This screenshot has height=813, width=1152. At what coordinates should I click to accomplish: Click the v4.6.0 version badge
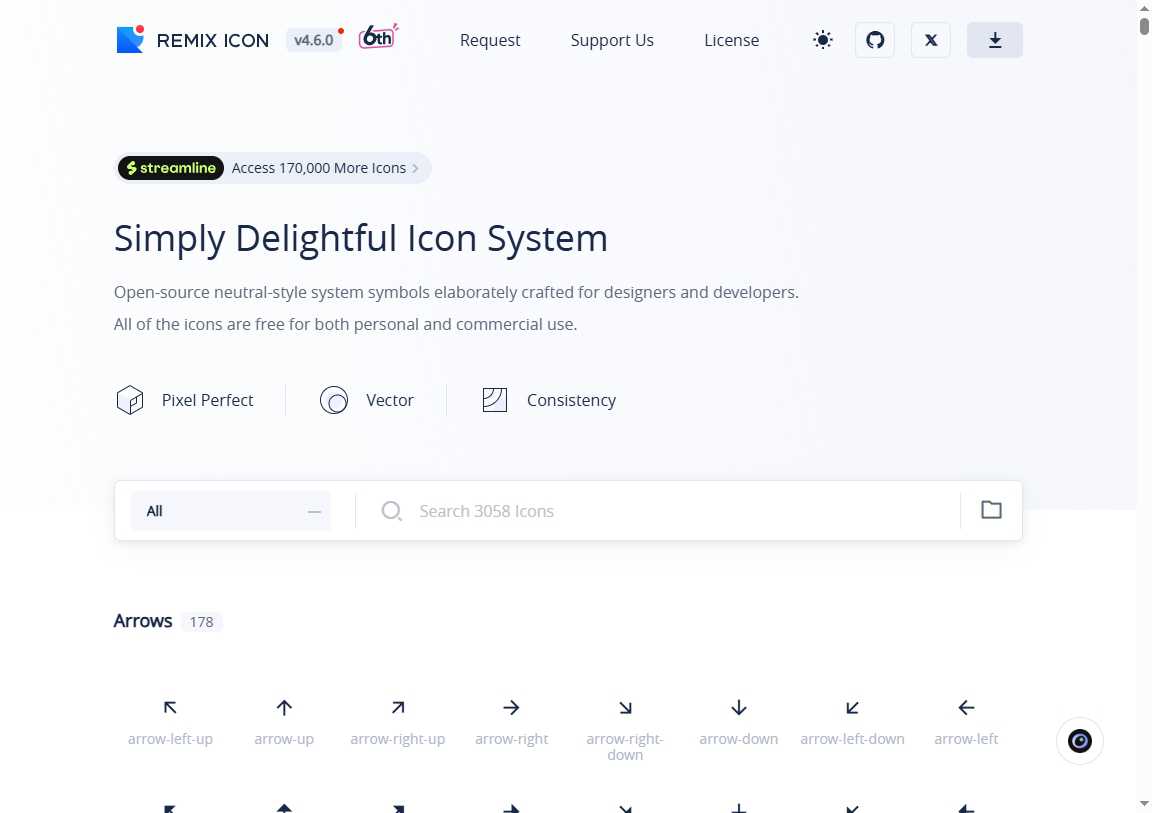tap(314, 40)
